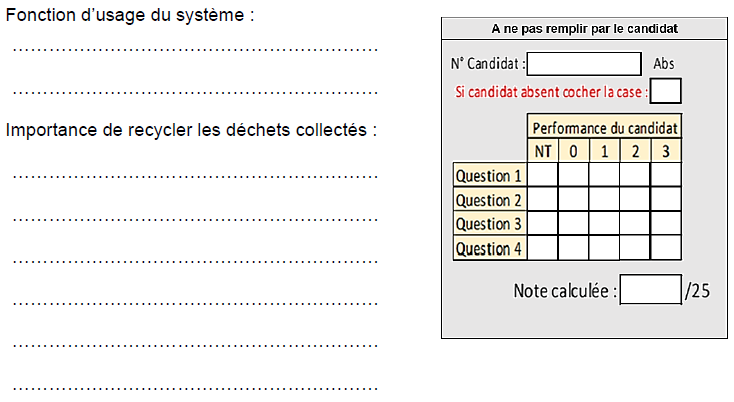Click first dotted line under Fonction d'usage
The width and height of the screenshot is (734, 402).
195,49
